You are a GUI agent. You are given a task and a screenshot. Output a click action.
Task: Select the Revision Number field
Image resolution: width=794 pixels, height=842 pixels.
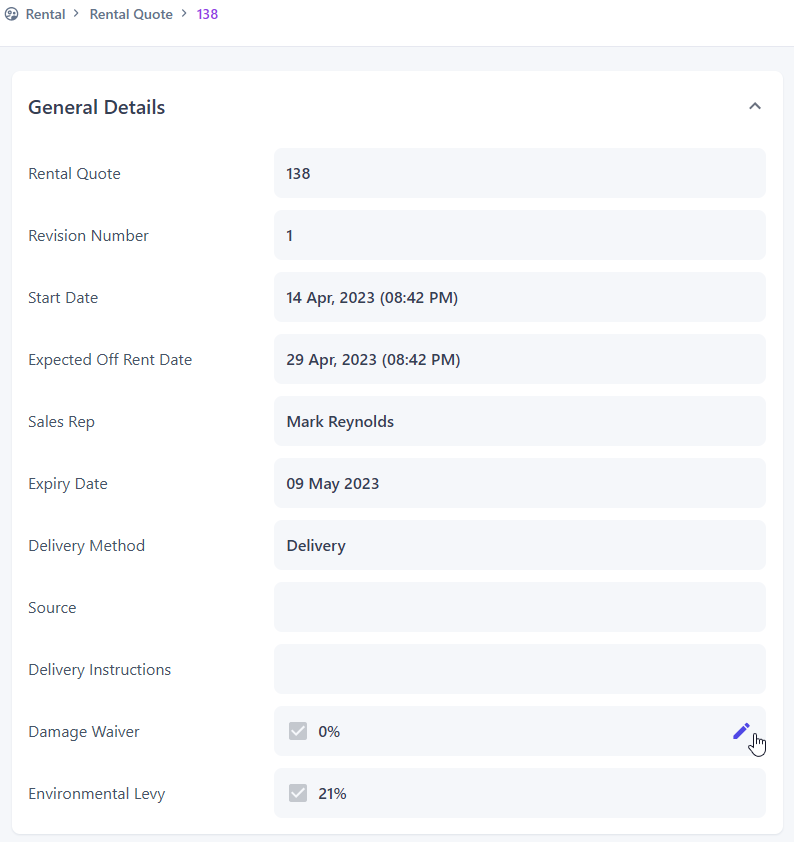click(519, 235)
